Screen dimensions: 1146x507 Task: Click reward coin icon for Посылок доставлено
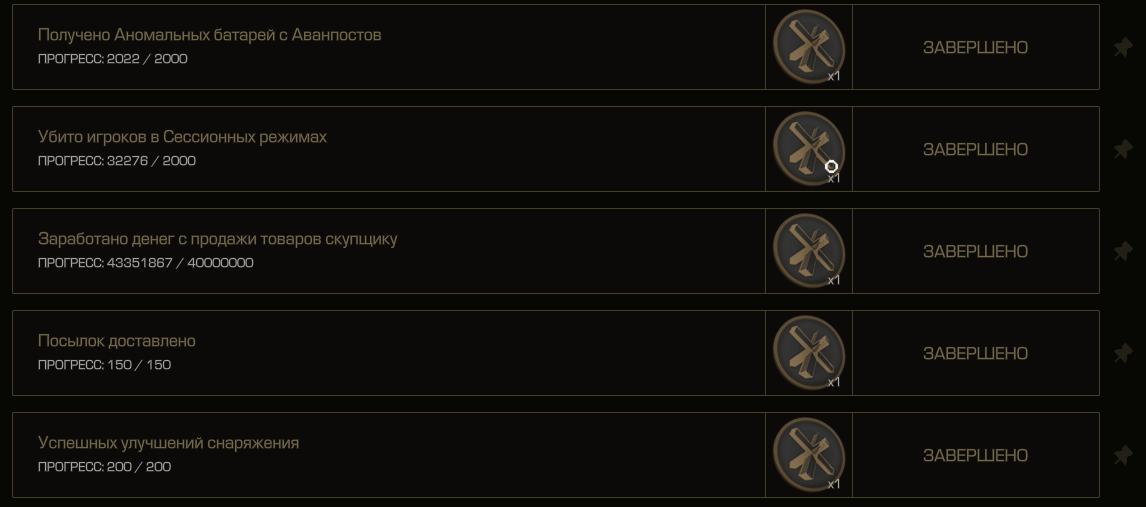[808, 353]
